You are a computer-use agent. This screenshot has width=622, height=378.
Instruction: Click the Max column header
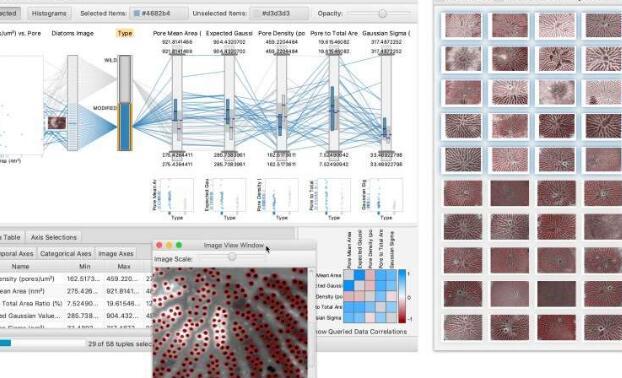point(124,267)
